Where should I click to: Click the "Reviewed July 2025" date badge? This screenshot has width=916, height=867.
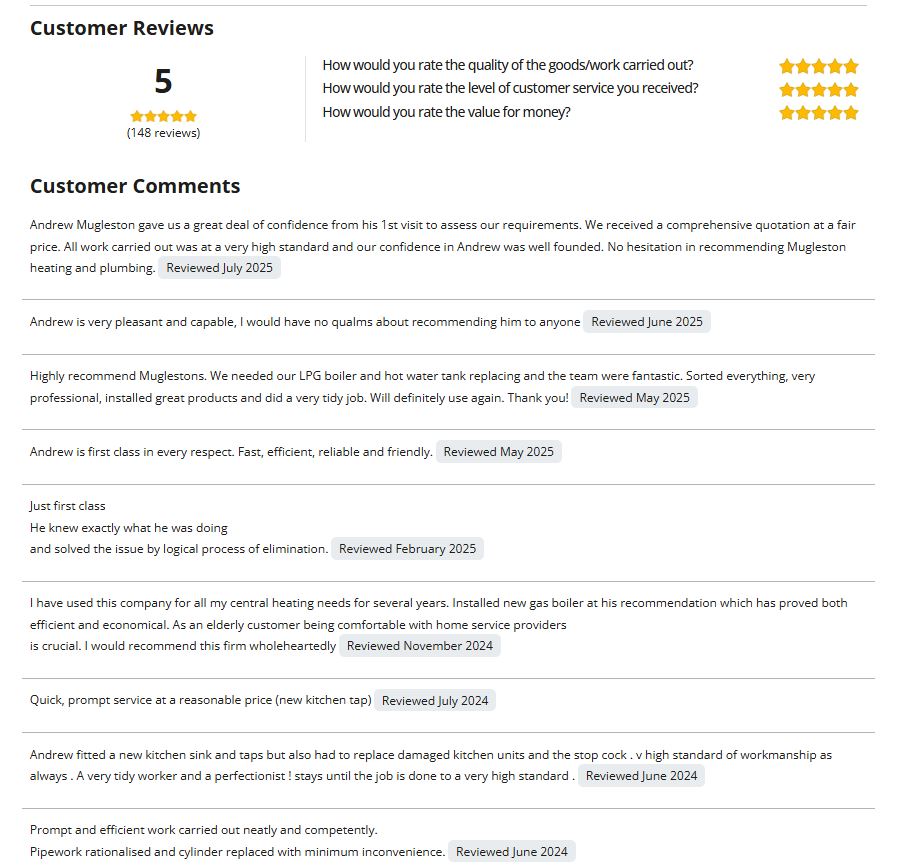[219, 268]
